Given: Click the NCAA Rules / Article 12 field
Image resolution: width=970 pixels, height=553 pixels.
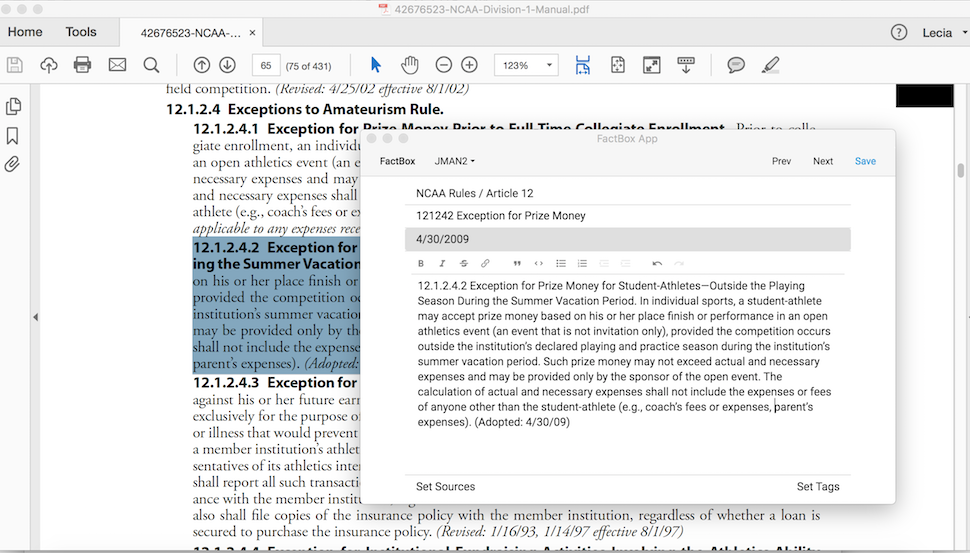Looking at the screenshot, I should [x=628, y=194].
